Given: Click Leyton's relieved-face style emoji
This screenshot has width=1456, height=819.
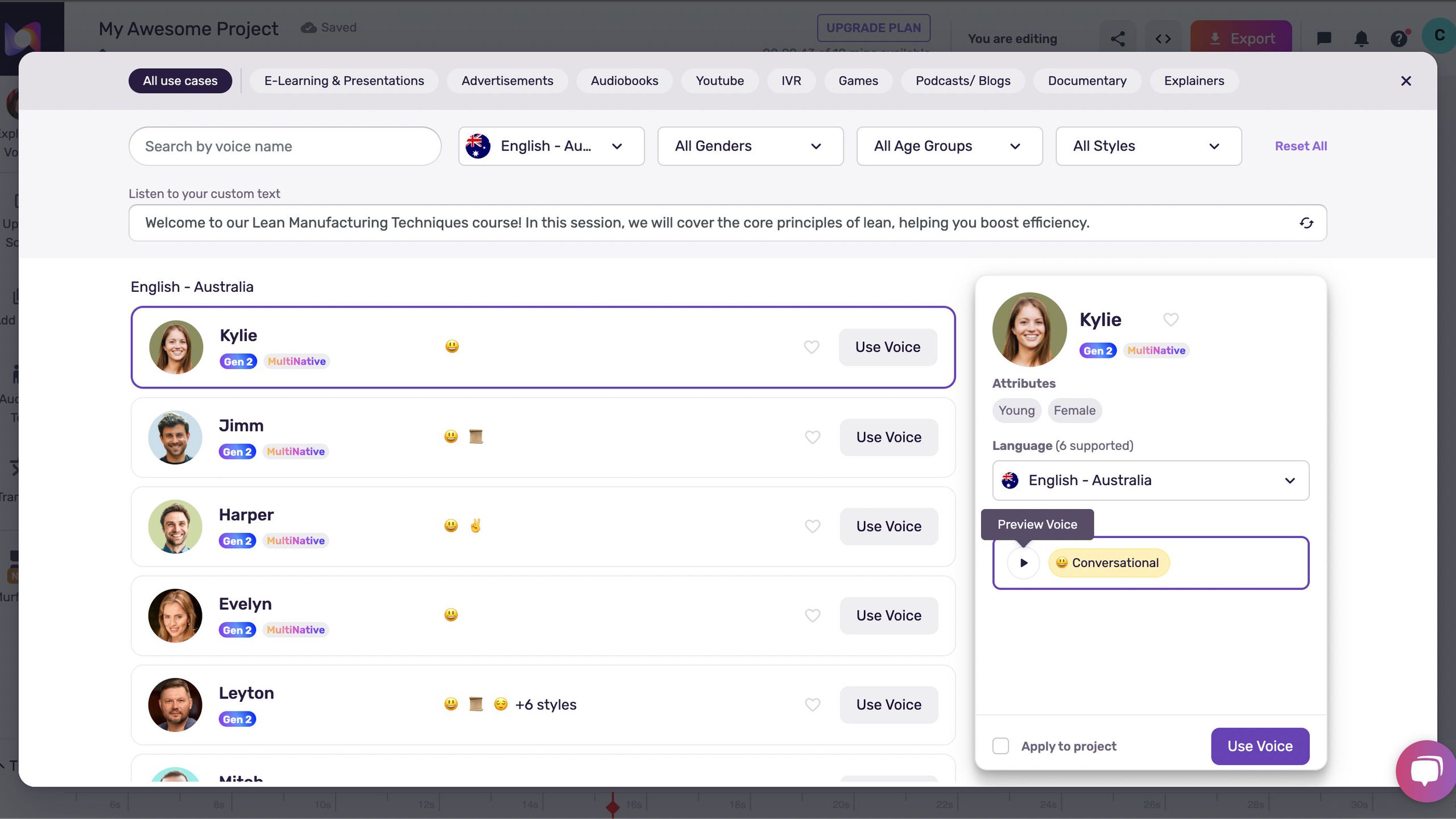Looking at the screenshot, I should click(x=500, y=704).
